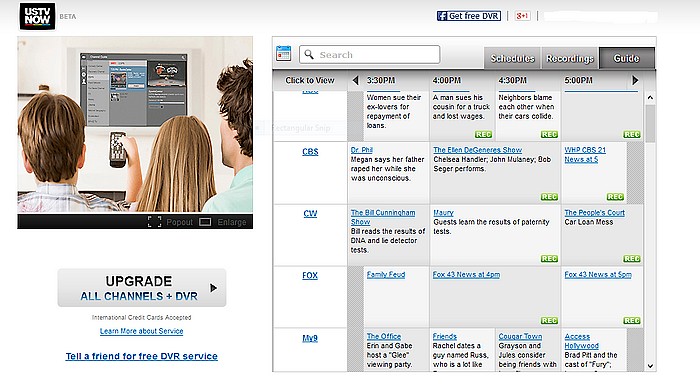
Task: Click the 4:30PM time header
Action: (x=512, y=80)
